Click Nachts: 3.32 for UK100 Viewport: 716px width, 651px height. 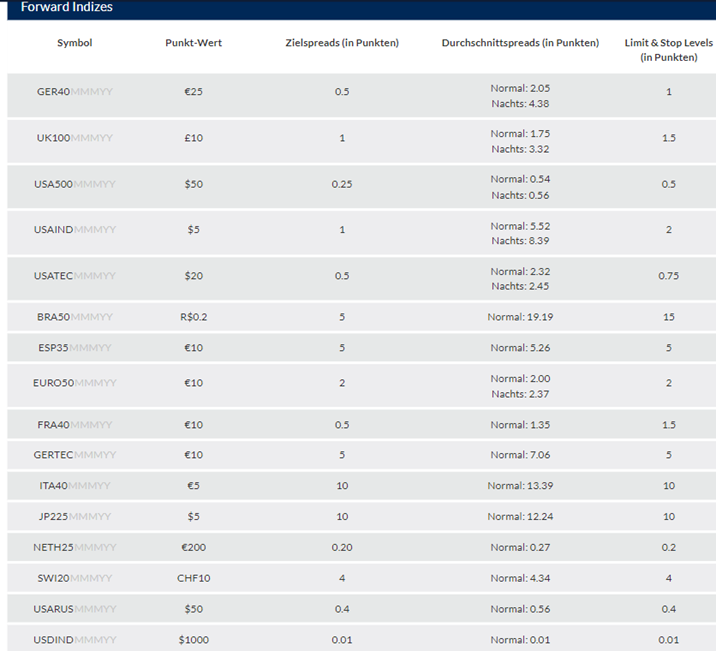click(520, 149)
